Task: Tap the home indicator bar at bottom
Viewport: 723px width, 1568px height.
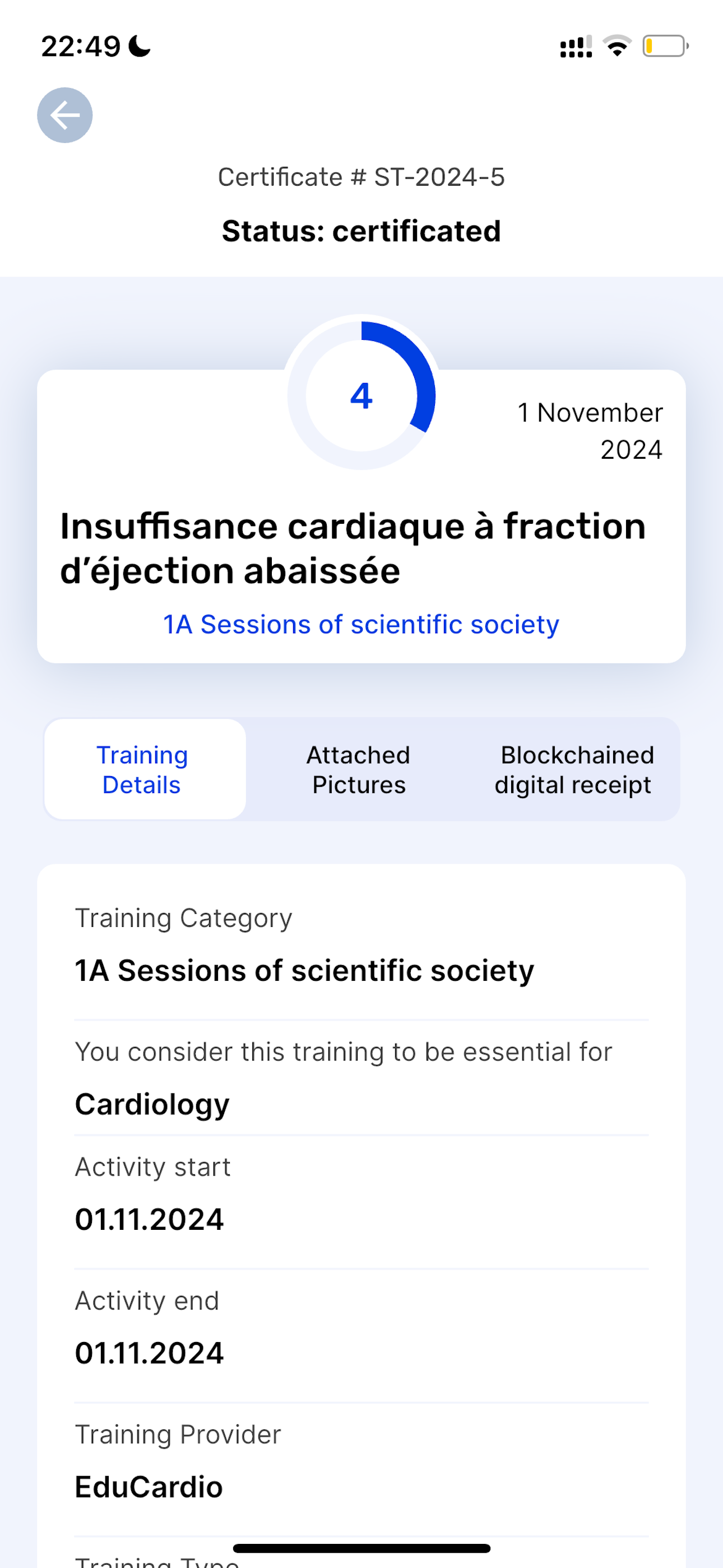Action: pyautogui.click(x=361, y=1548)
